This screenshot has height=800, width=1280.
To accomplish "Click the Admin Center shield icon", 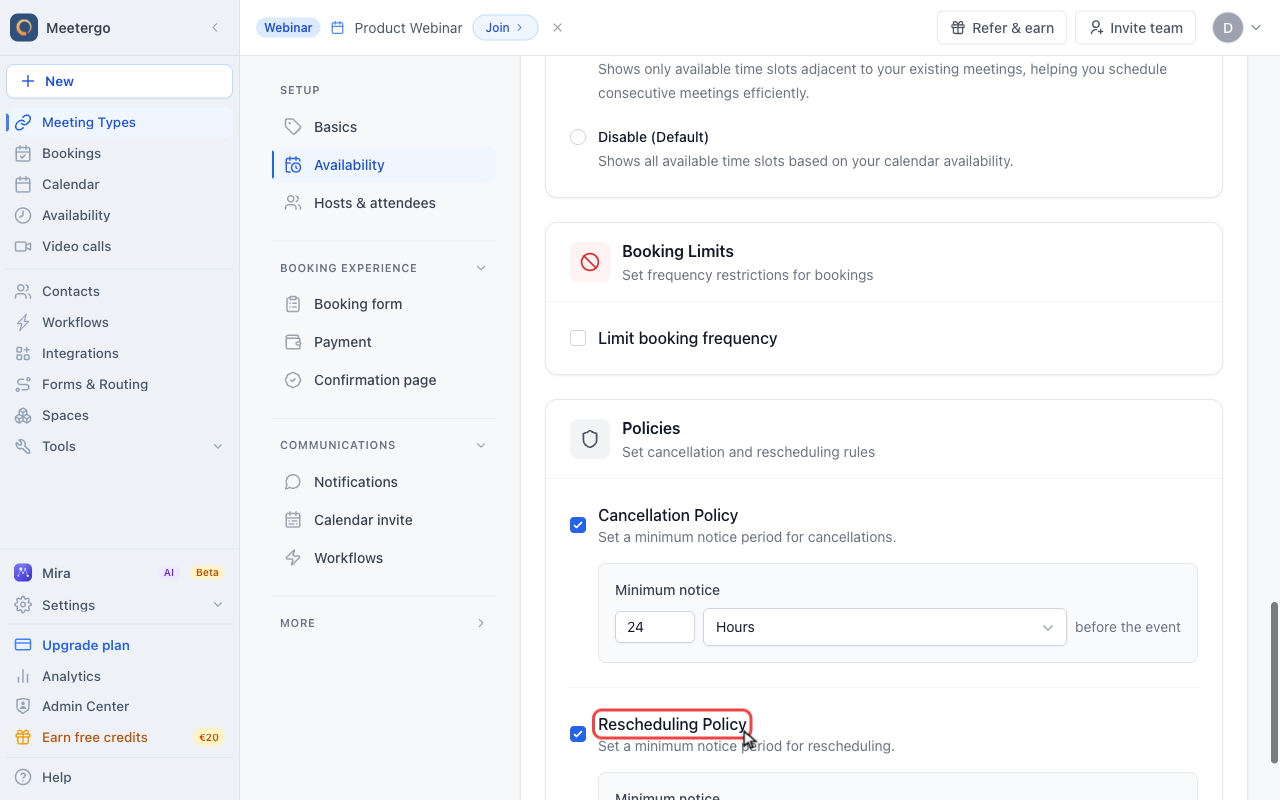I will tap(23, 706).
